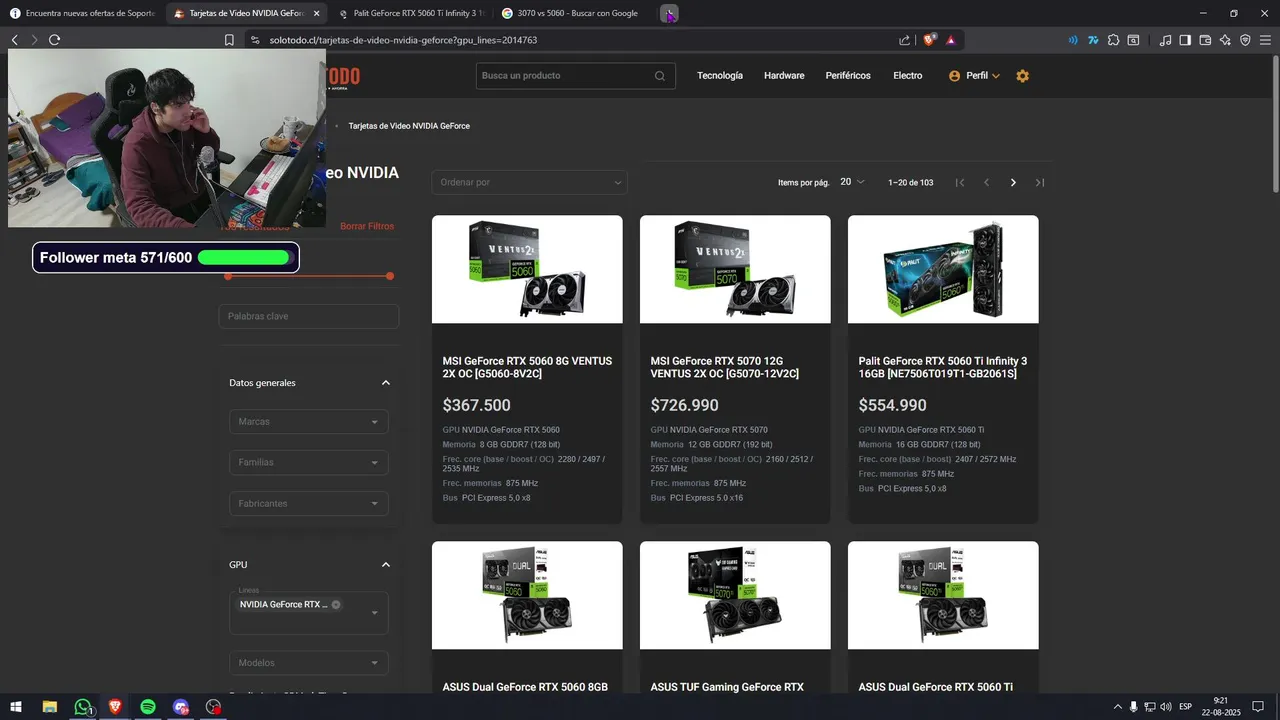Focus the Palabras clave keyword field

[308, 316]
